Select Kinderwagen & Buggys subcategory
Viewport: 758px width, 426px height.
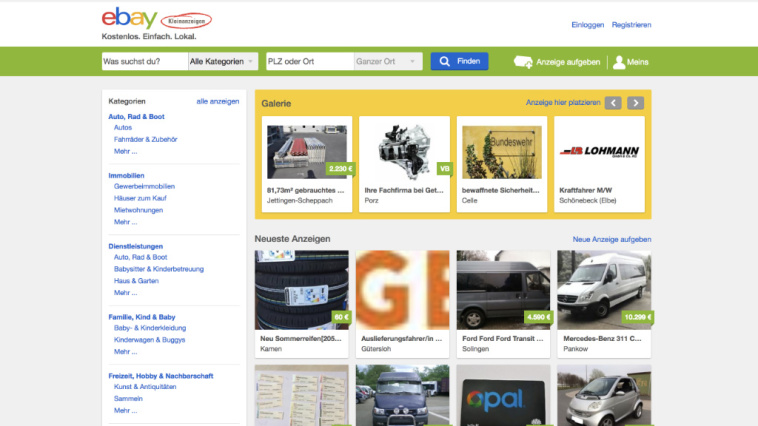pyautogui.click(x=149, y=339)
